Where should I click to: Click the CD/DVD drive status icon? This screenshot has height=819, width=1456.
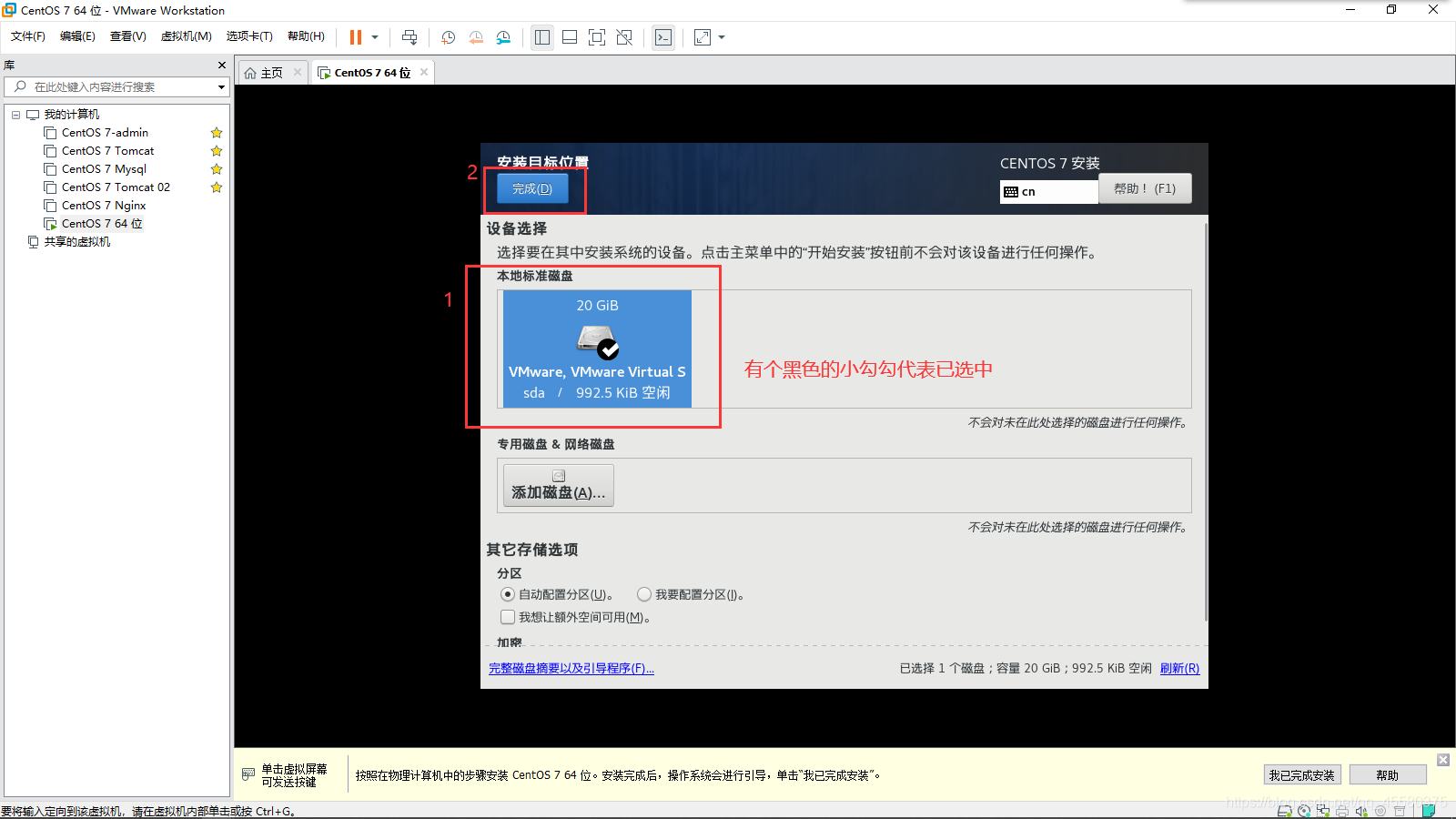pyautogui.click(x=1304, y=811)
